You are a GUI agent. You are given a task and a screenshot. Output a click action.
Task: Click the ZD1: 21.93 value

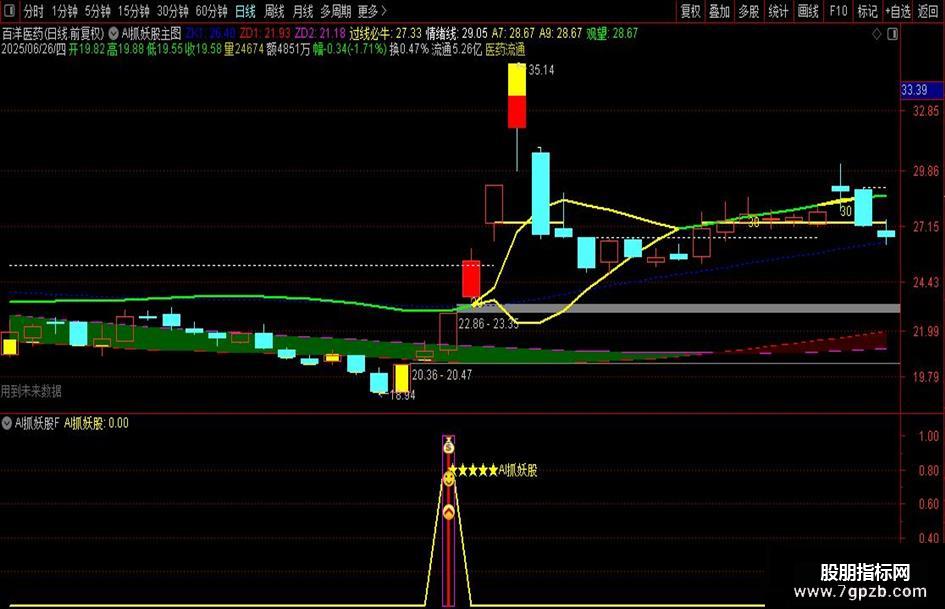(x=265, y=34)
